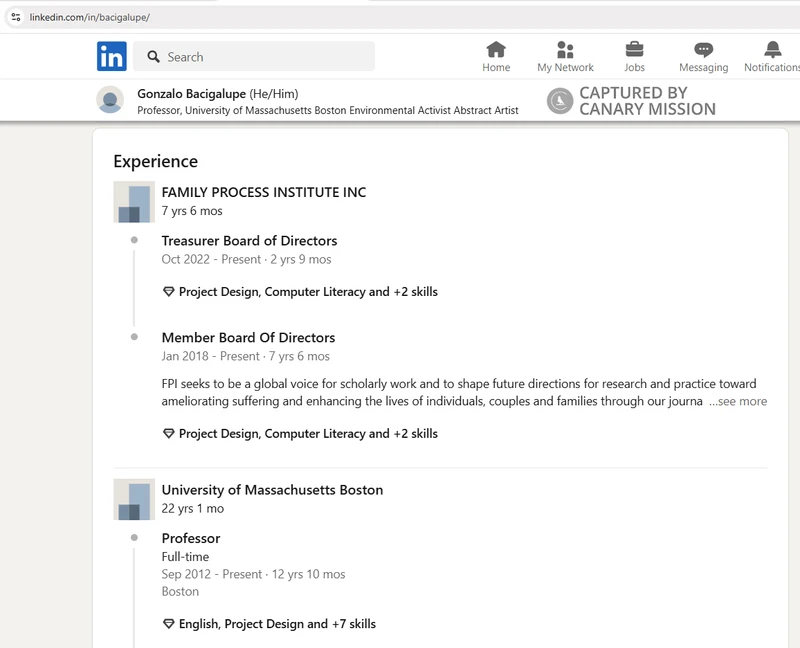This screenshot has width=800, height=648.
Task: Click the 'Professor' position title
Action: (191, 538)
